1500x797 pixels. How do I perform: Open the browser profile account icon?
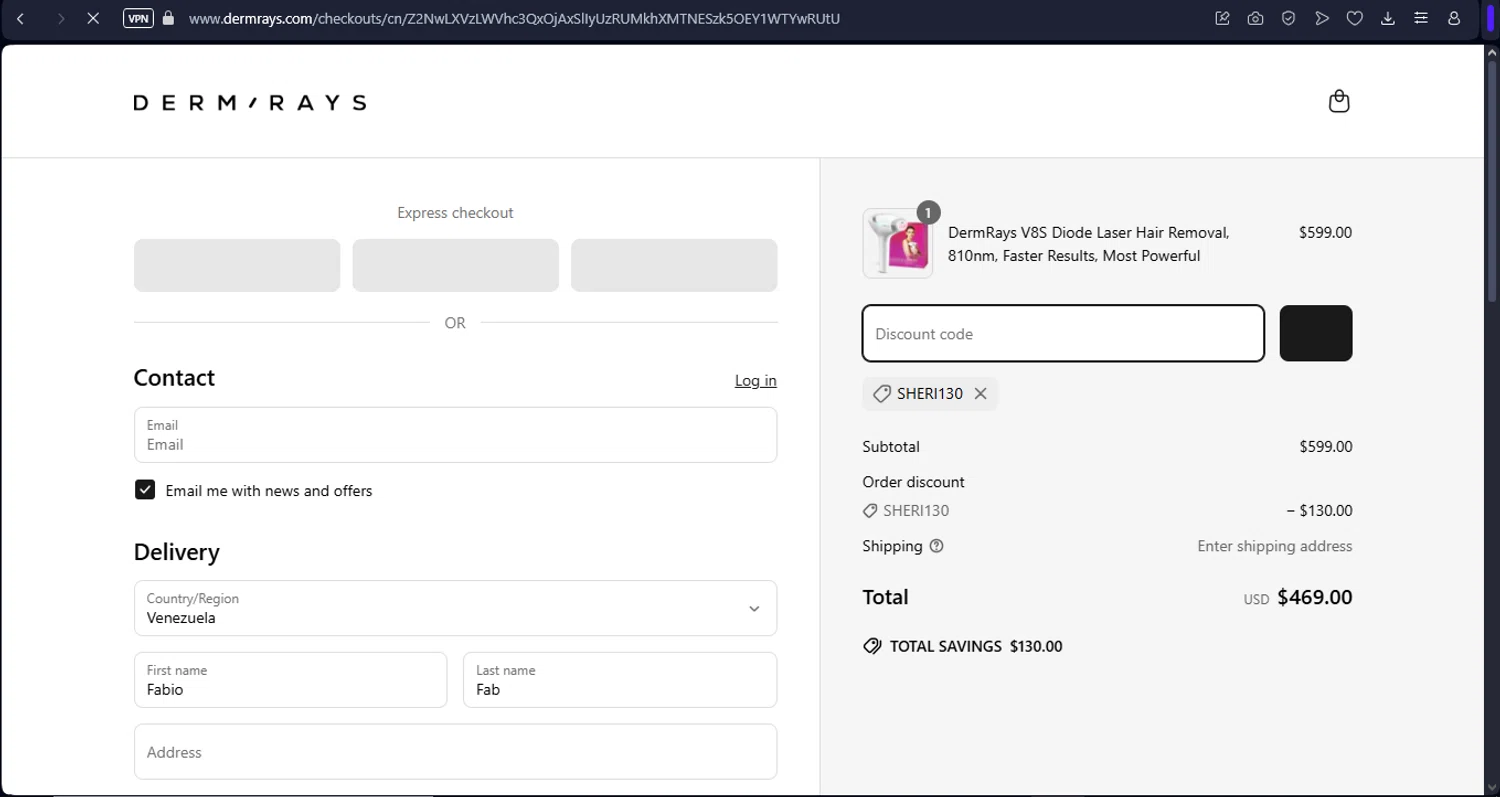point(1454,18)
